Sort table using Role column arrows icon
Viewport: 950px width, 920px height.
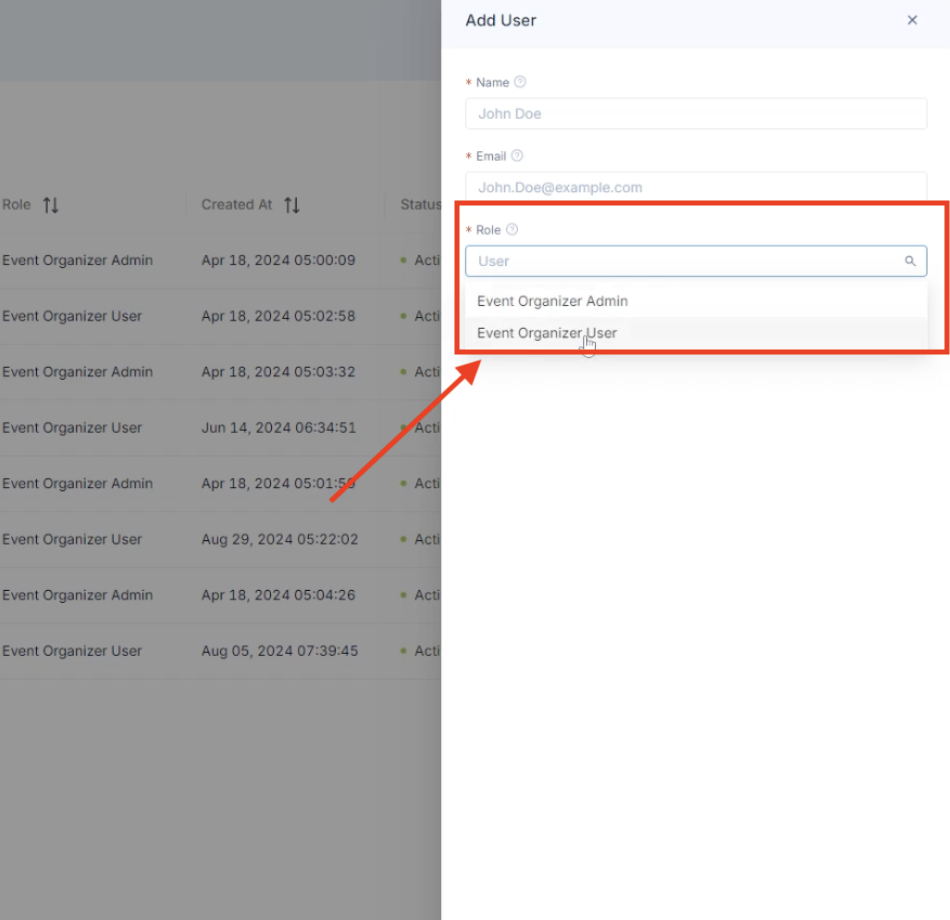tap(51, 205)
